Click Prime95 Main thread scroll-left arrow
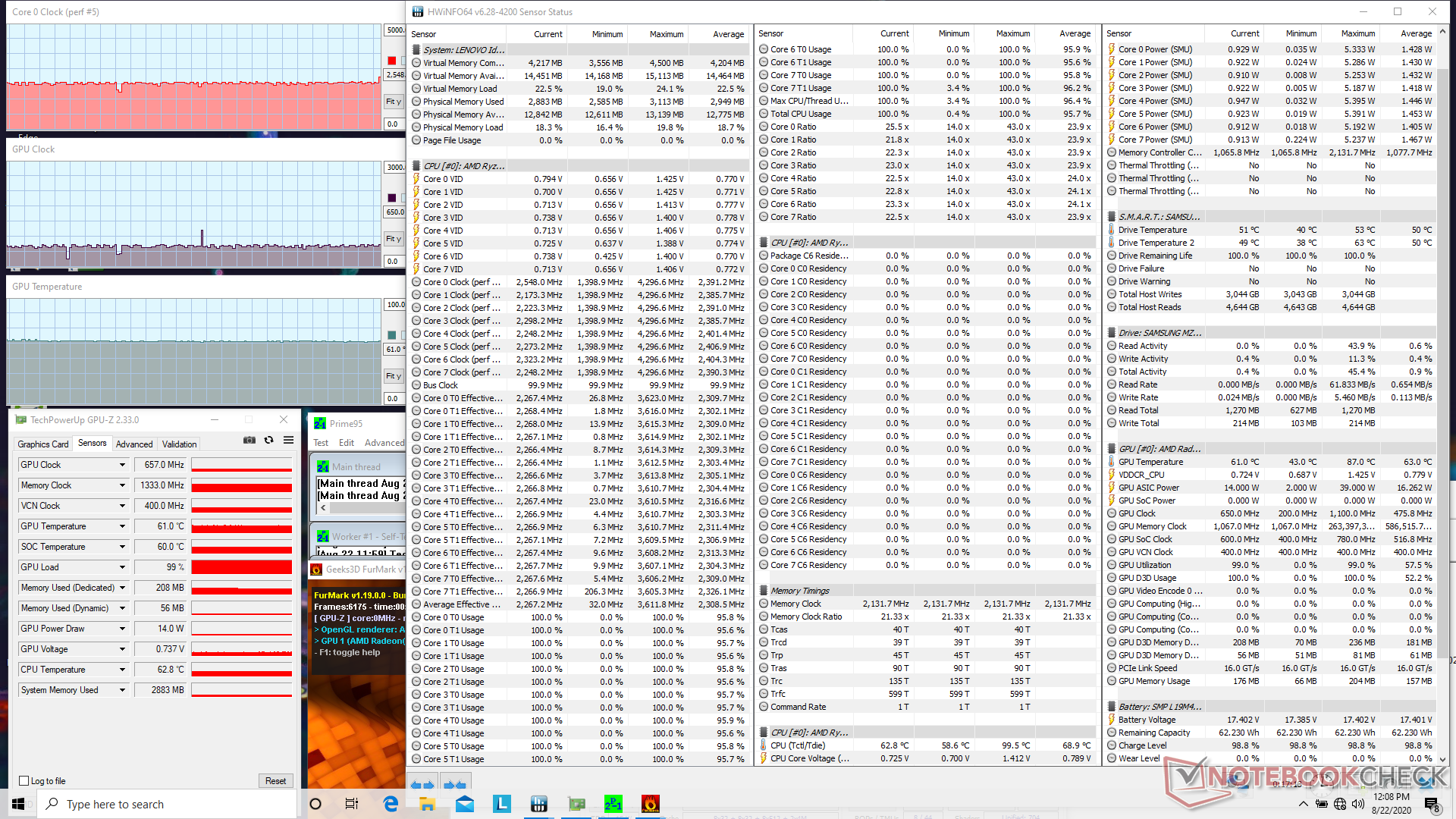1456x819 pixels. (323, 507)
